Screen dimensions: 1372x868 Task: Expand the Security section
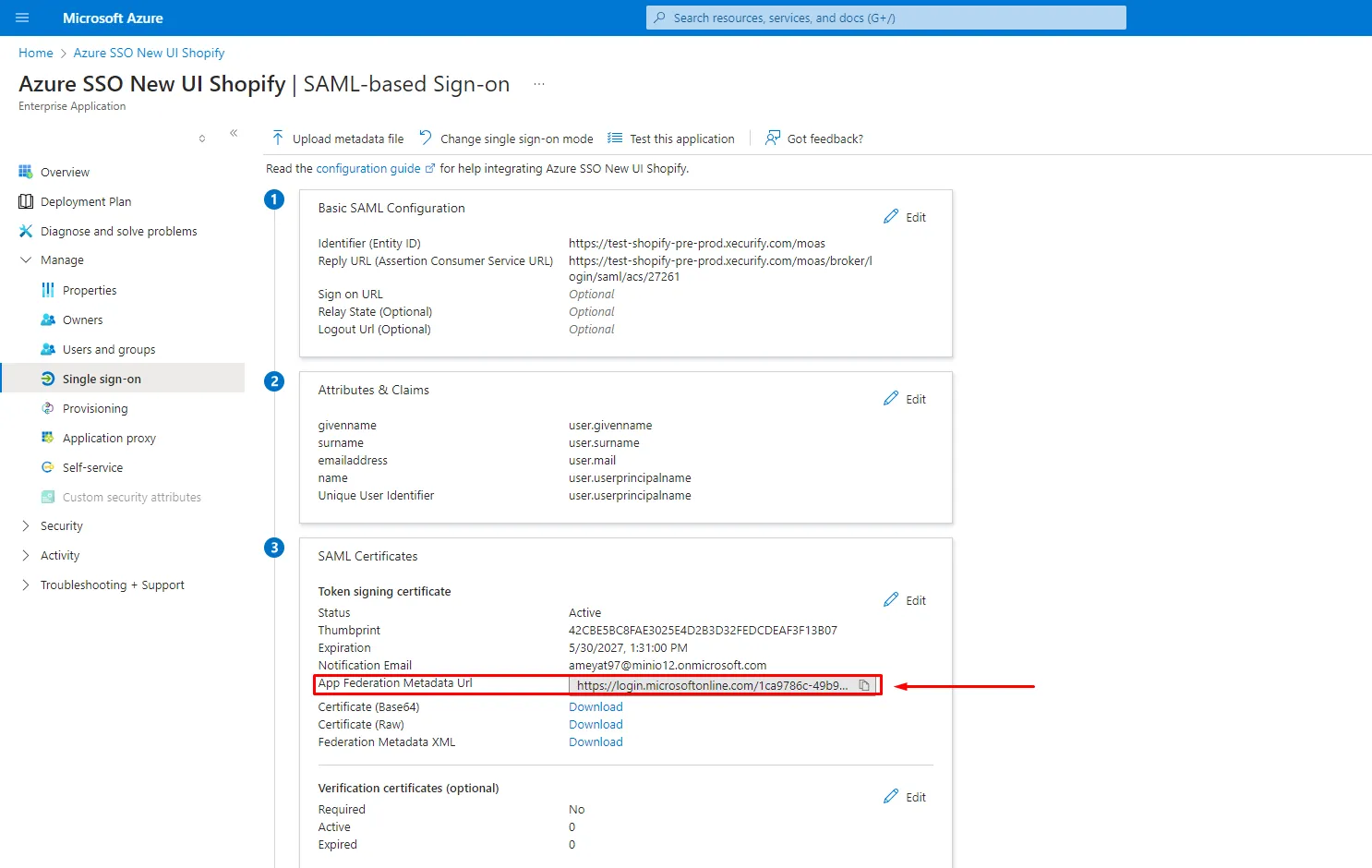pos(26,526)
